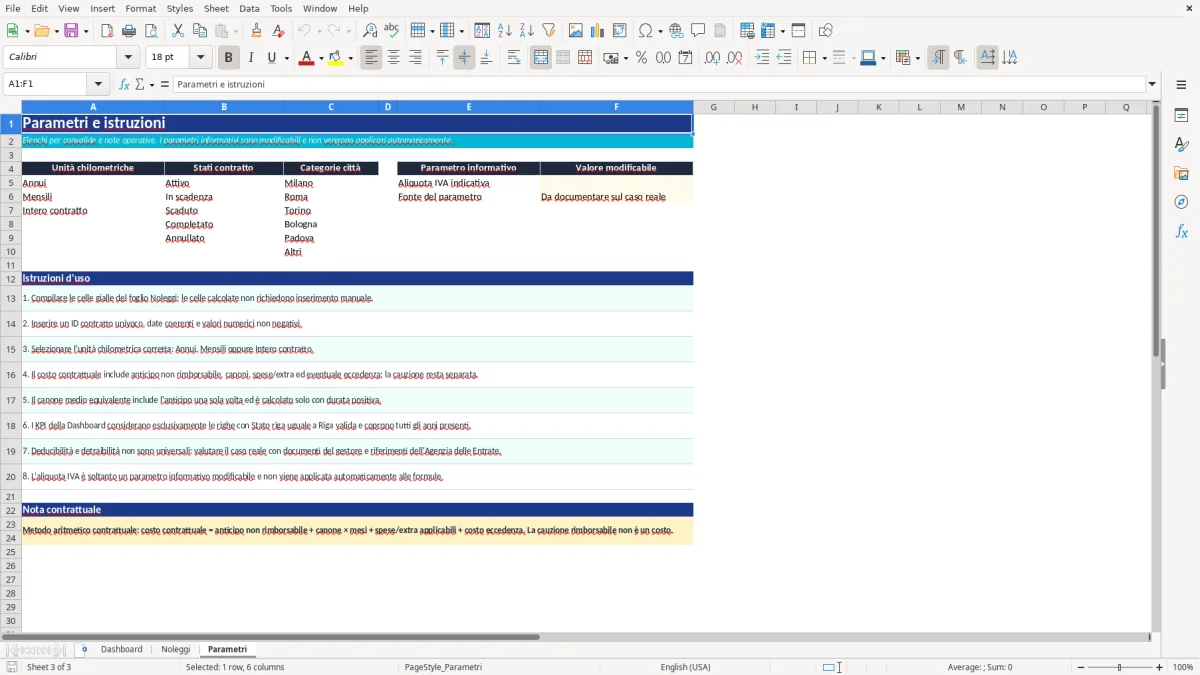Sort ascending A to Z
Image resolution: width=1200 pixels, height=675 pixels.
[x=505, y=31]
